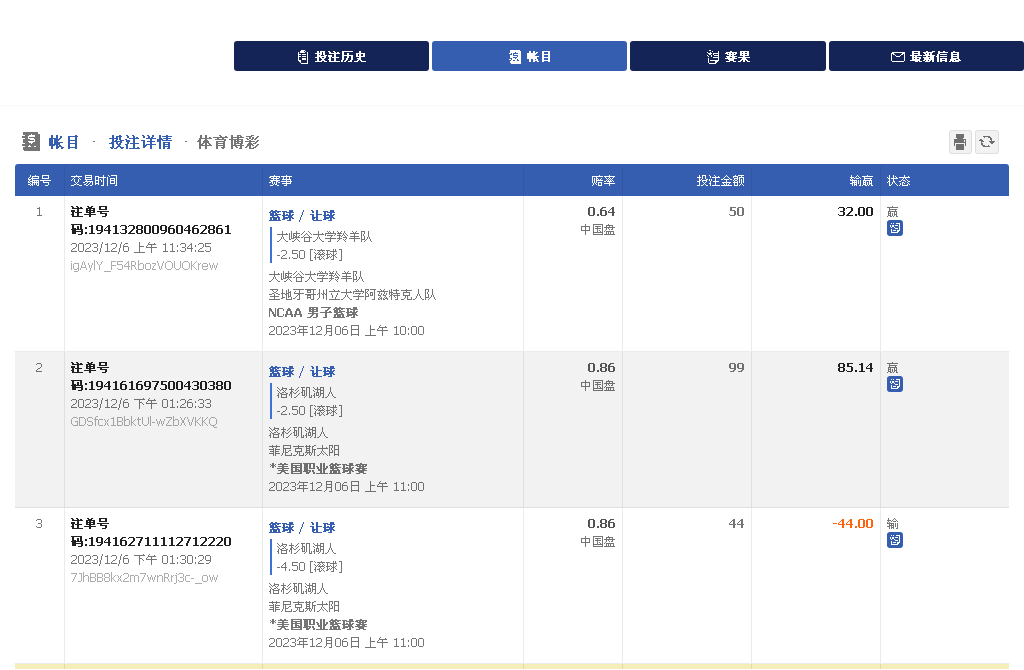Select the 编号 column header

[39, 181]
